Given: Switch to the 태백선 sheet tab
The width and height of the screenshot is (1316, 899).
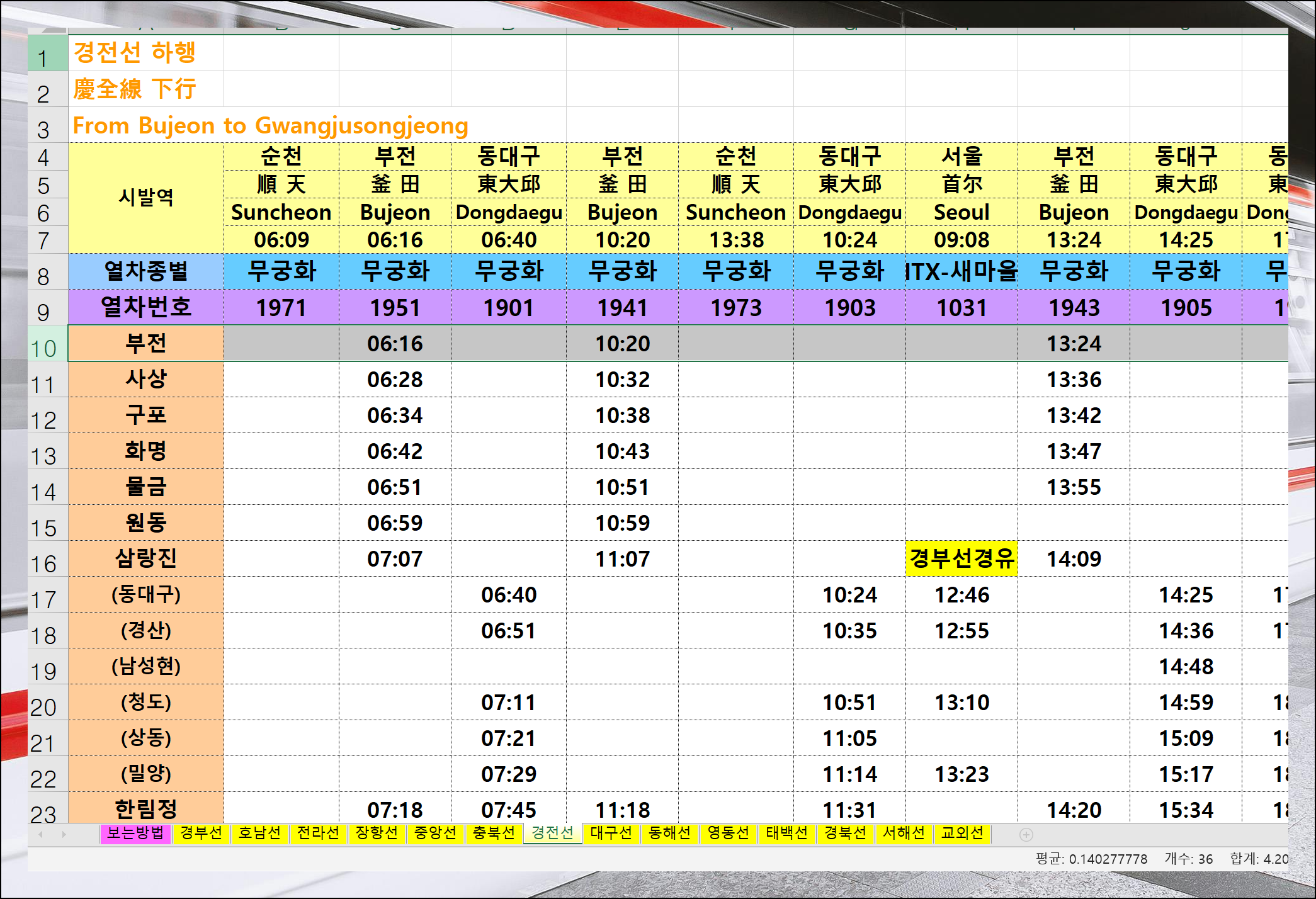Looking at the screenshot, I should pos(786,833).
